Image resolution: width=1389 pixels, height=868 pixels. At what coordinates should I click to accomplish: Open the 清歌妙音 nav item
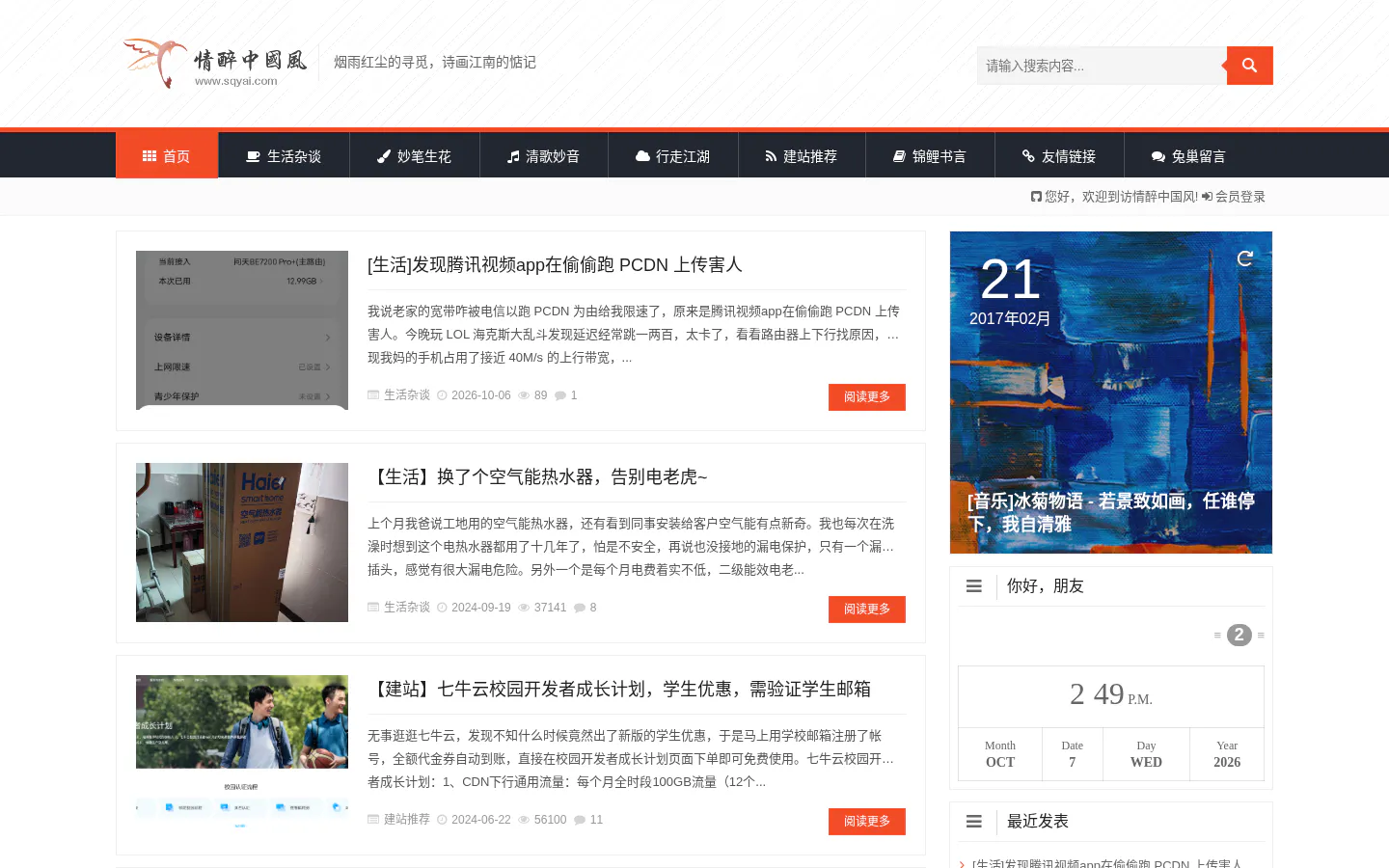coord(544,155)
